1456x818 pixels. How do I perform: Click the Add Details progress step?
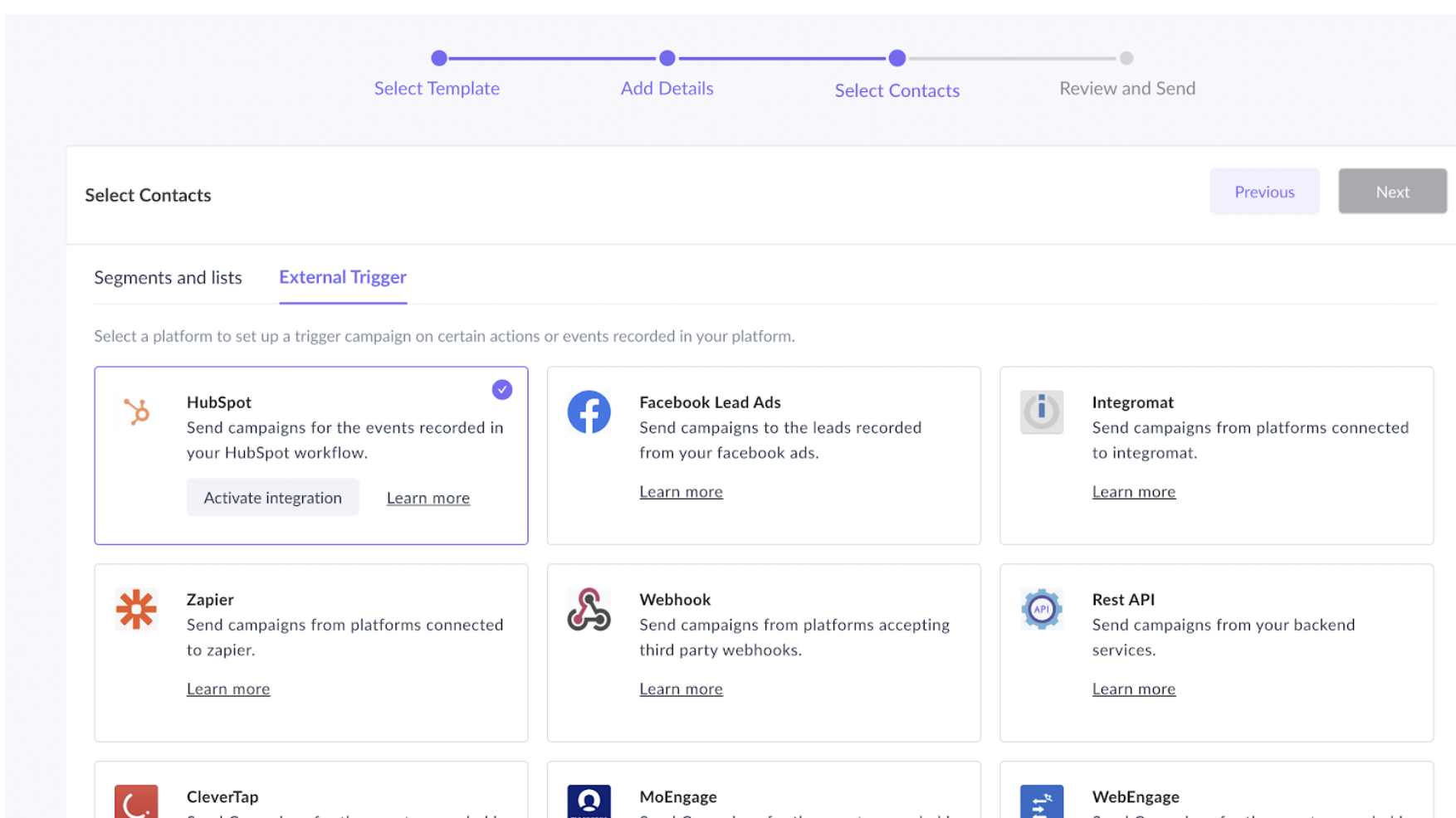point(667,88)
